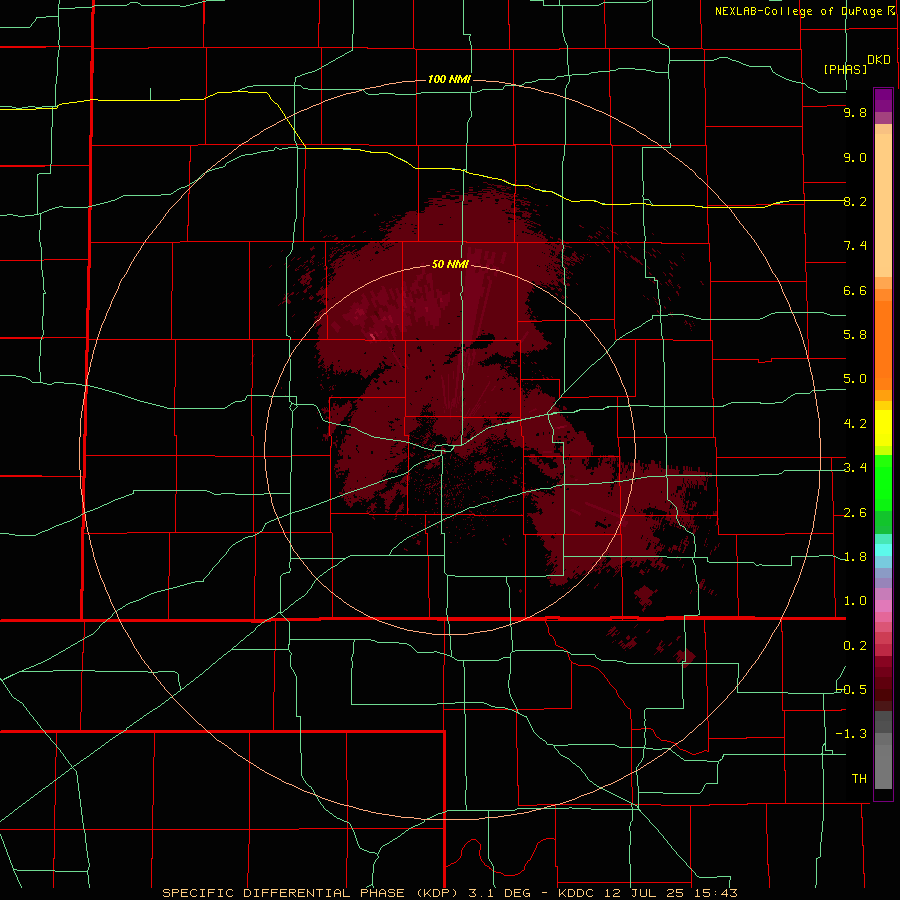The image size is (900, 900).
Task: Pick the yellow color bar segment
Action: pyautogui.click(x=883, y=428)
